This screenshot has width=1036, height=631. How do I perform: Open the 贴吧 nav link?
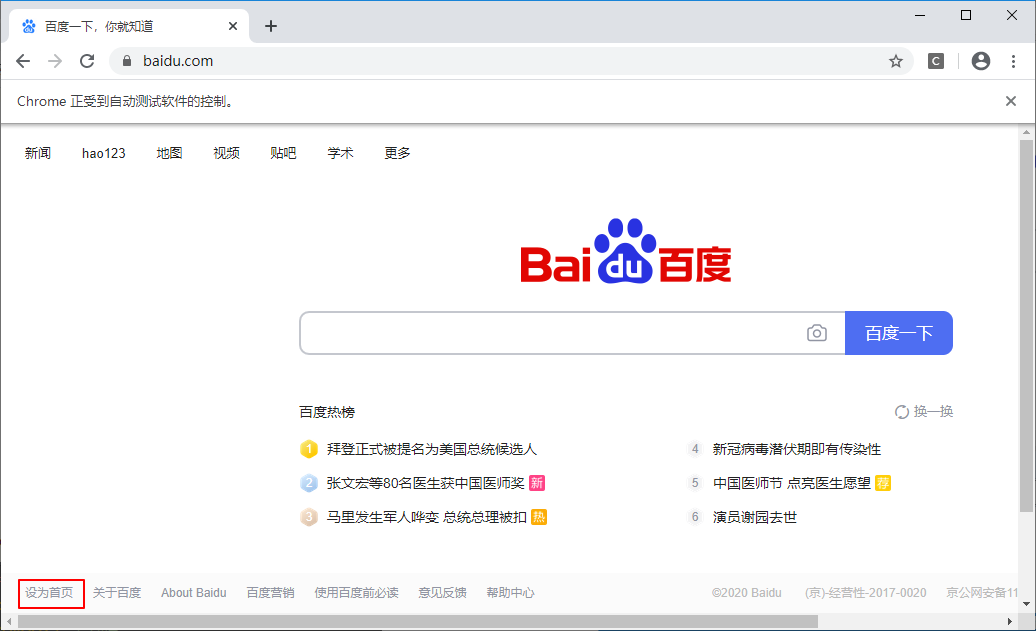click(283, 153)
